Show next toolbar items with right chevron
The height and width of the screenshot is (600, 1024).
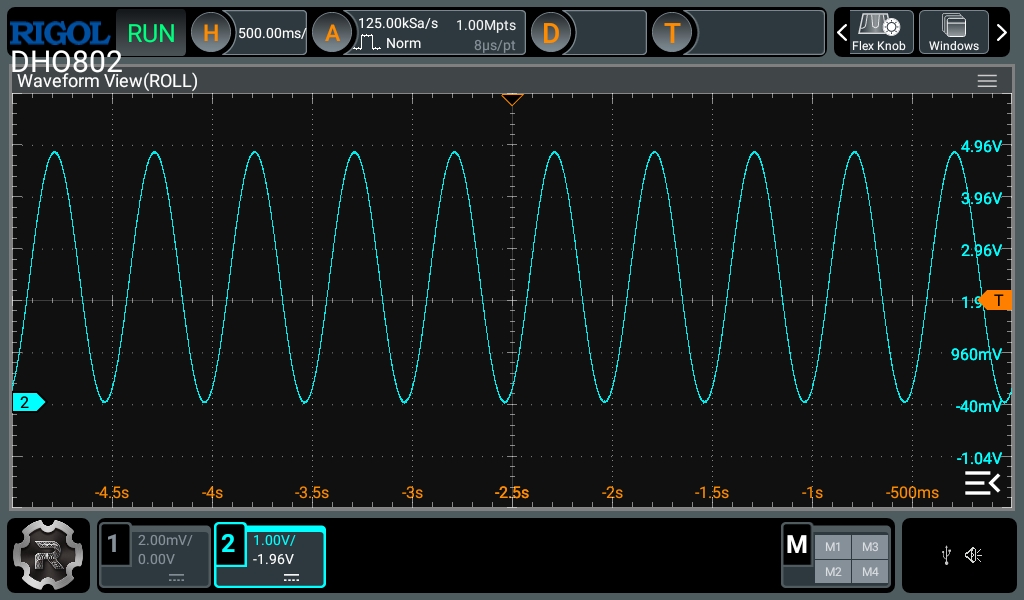pyautogui.click(x=1001, y=32)
